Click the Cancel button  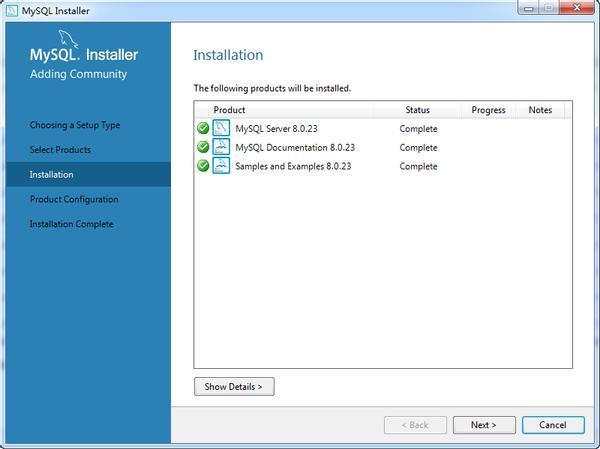pyautogui.click(x=553, y=425)
